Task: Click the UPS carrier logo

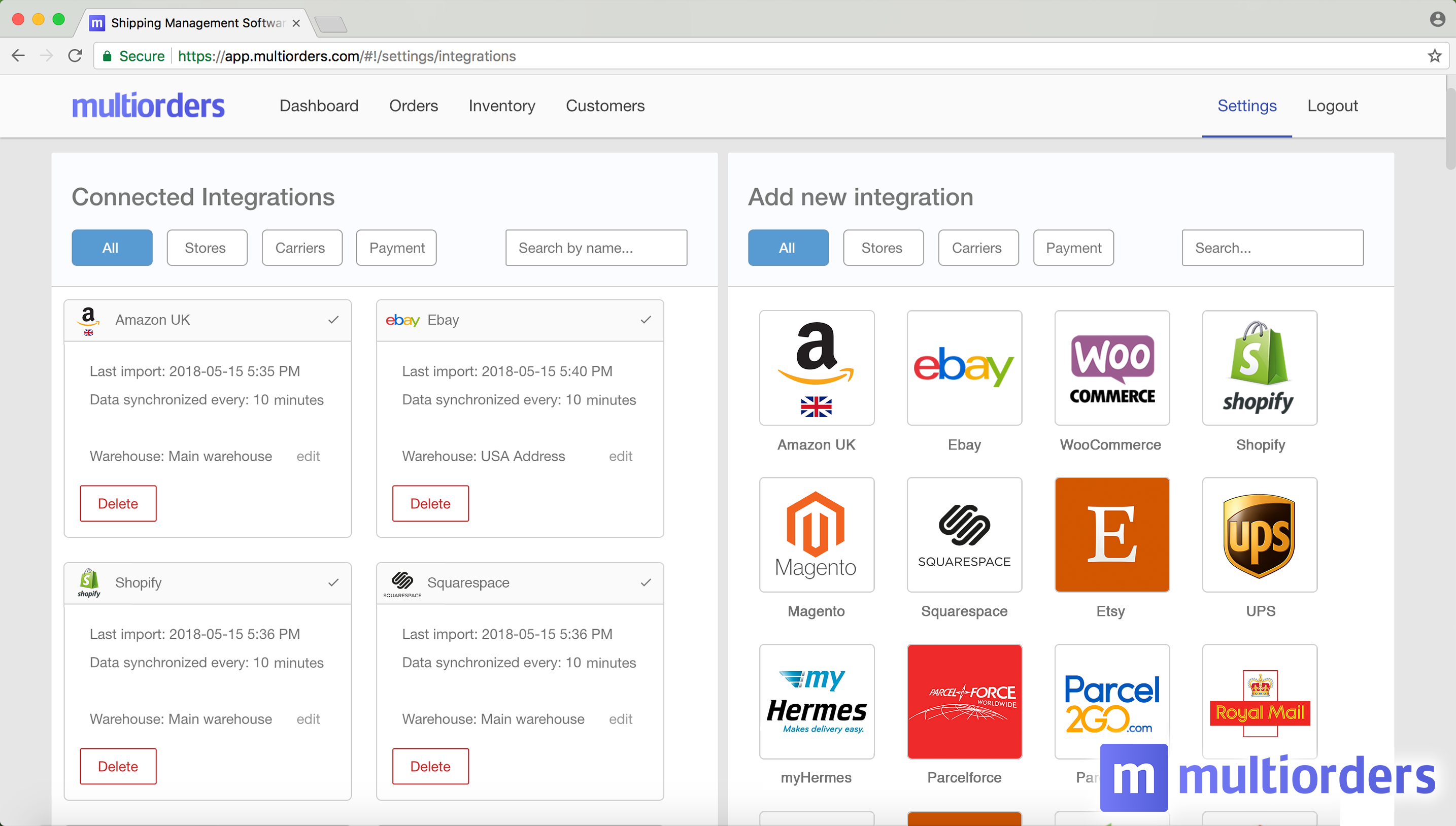Action: click(x=1259, y=534)
